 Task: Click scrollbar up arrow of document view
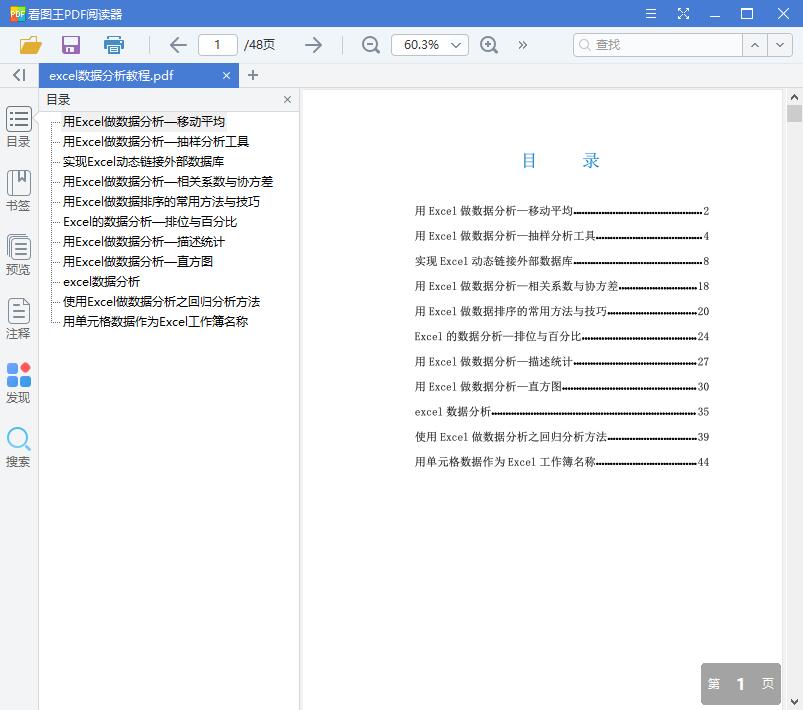(794, 97)
